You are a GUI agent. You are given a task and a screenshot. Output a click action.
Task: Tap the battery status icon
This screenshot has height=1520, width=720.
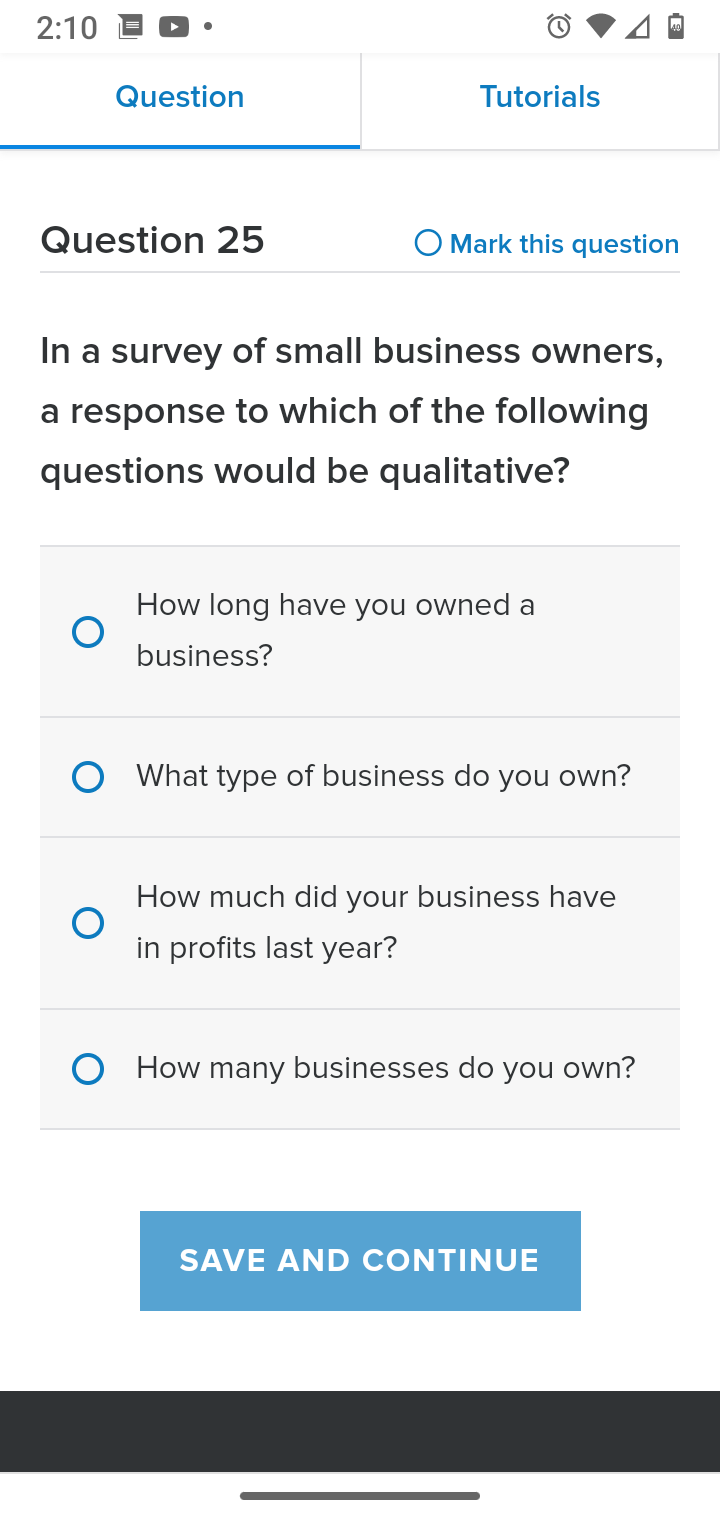point(676,27)
